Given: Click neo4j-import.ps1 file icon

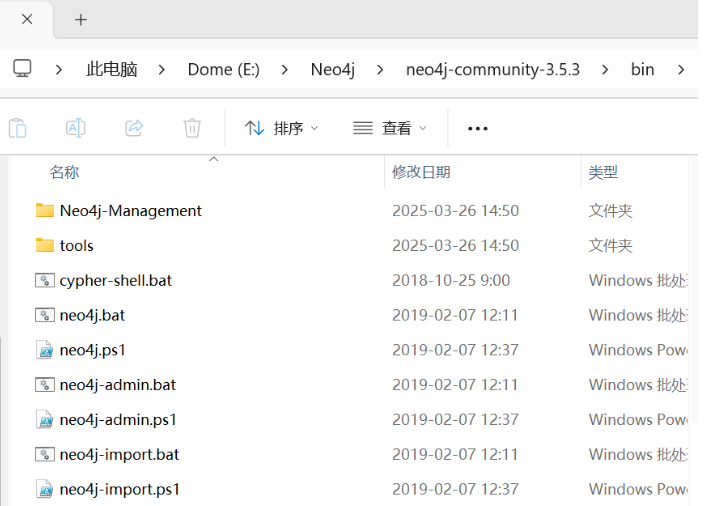Looking at the screenshot, I should (x=45, y=489).
